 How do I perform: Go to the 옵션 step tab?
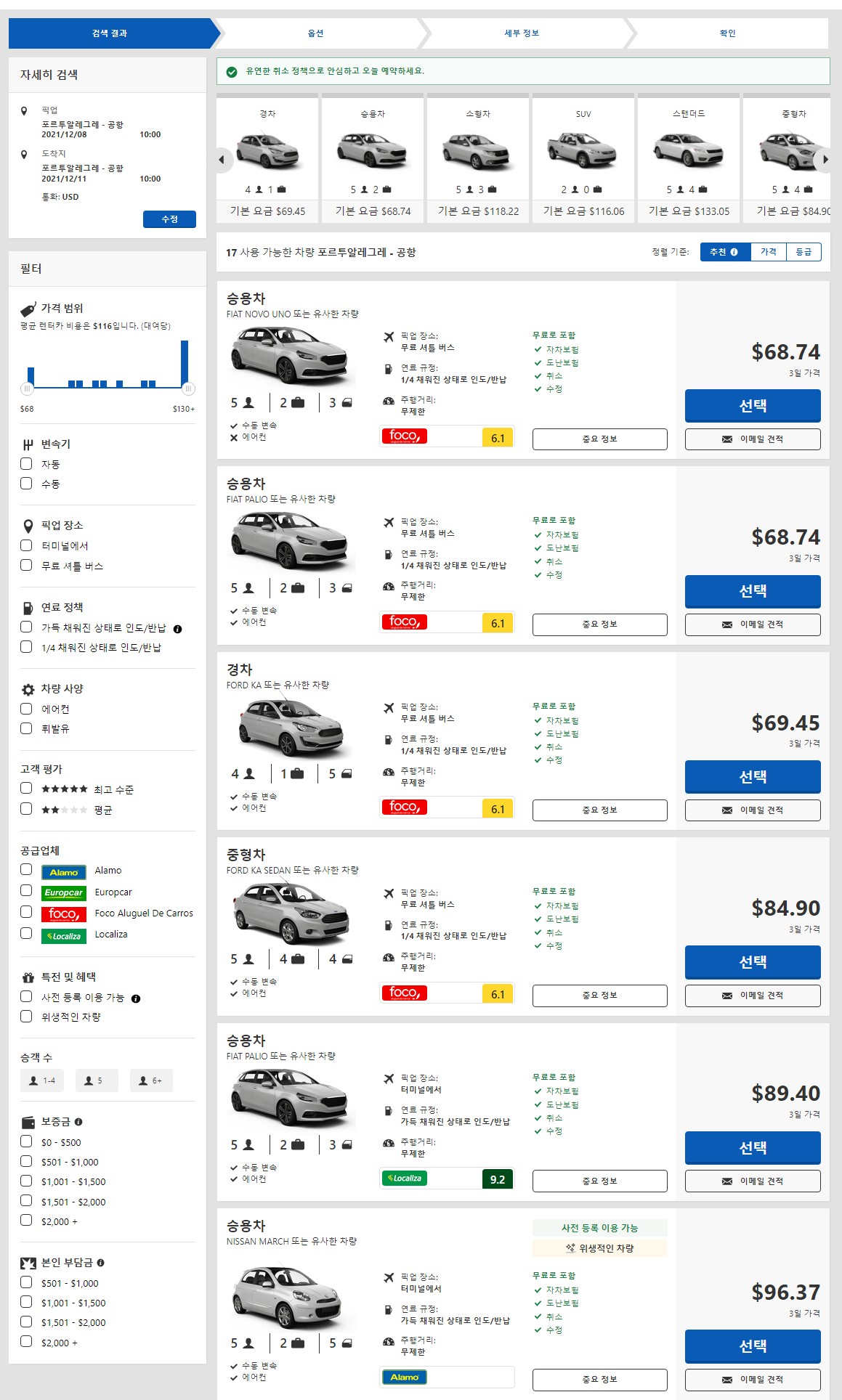[x=315, y=33]
